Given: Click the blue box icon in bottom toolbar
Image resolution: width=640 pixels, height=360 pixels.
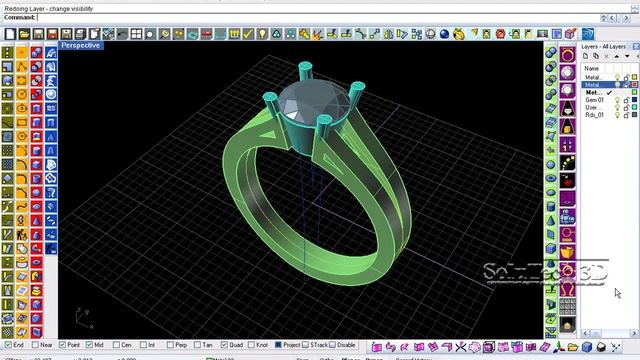Looking at the screenshot, I should point(587,347).
